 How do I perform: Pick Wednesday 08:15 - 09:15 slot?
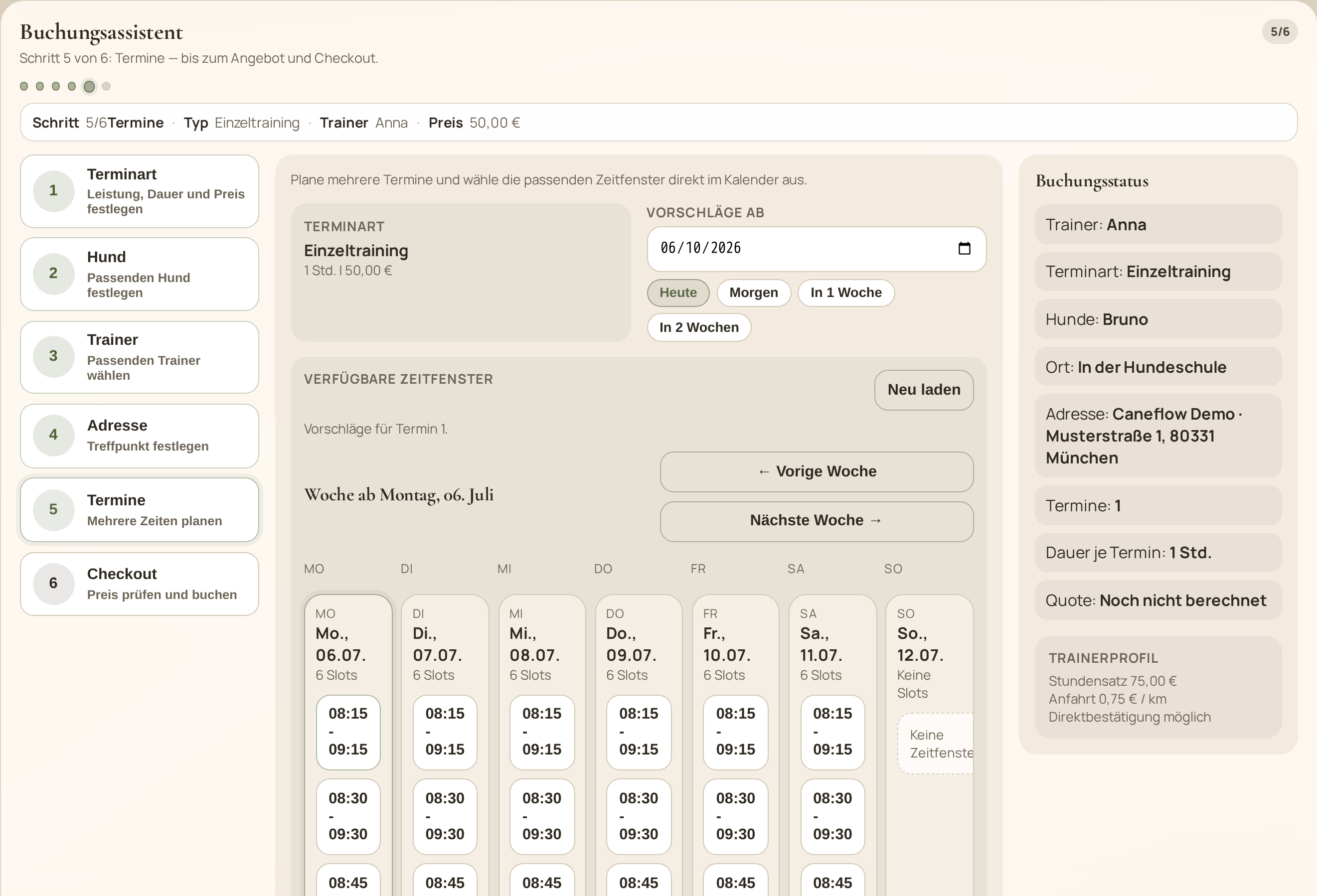[542, 732]
